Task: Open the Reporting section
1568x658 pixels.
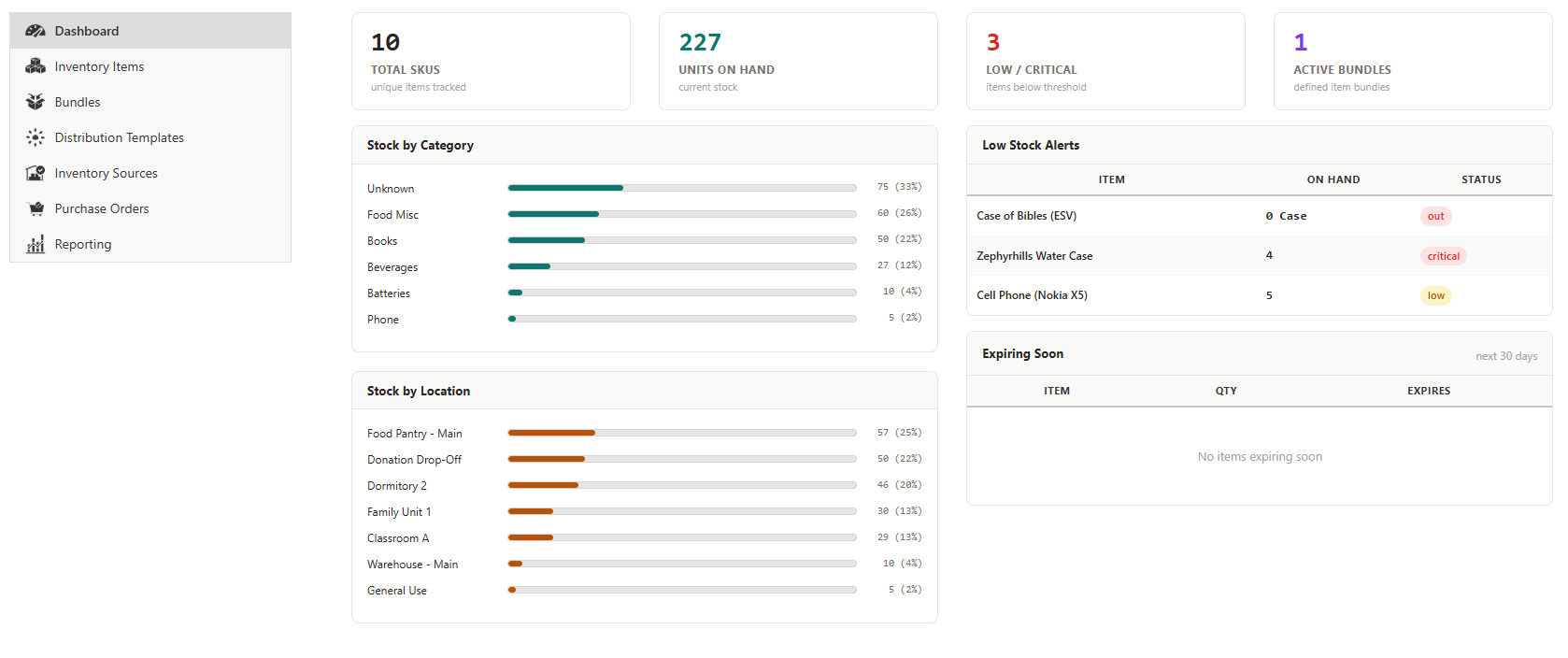Action: (x=150, y=244)
